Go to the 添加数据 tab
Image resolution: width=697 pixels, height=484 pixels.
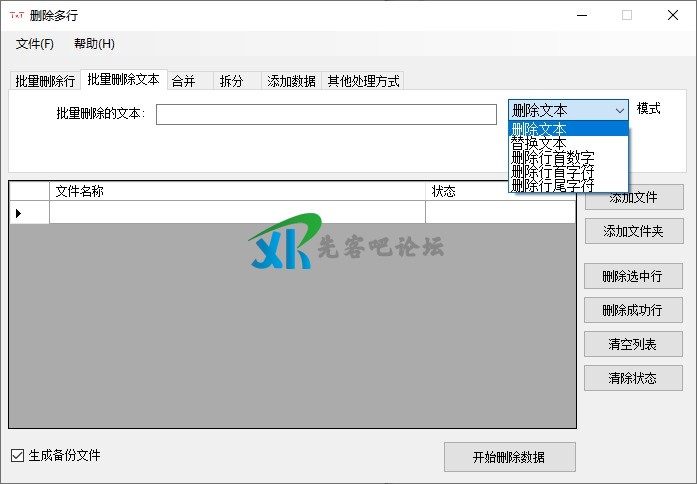291,81
